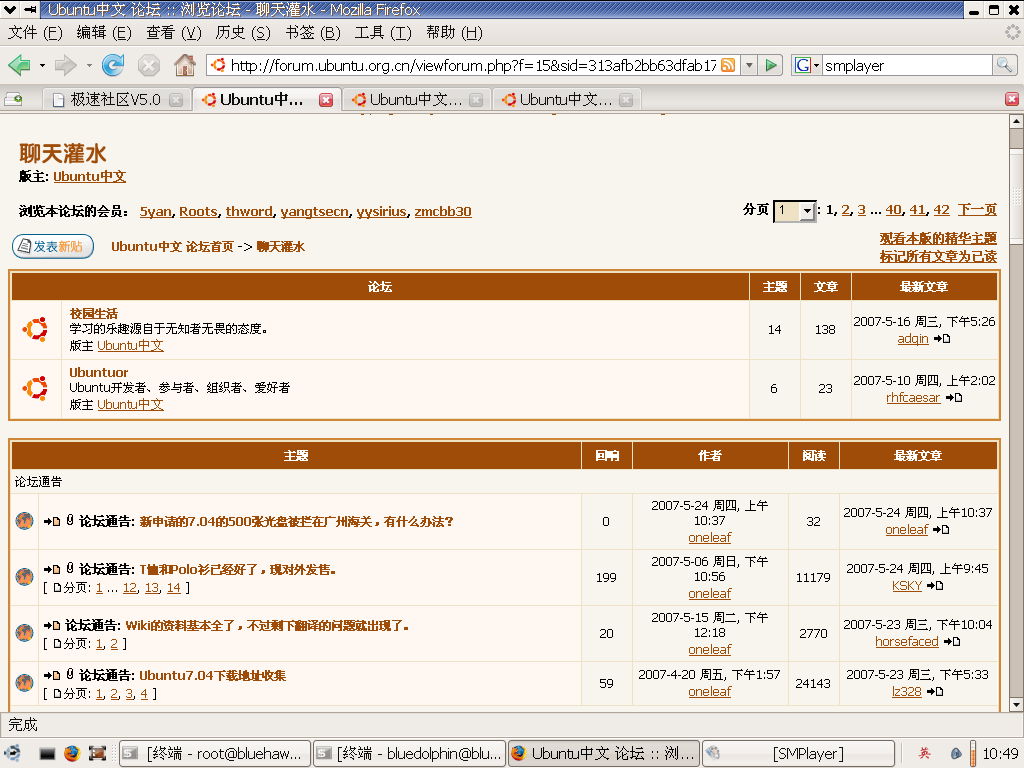This screenshot has height=768, width=1024.
Task: Go to page 14 of the T恤 topic
Action: pos(173,588)
